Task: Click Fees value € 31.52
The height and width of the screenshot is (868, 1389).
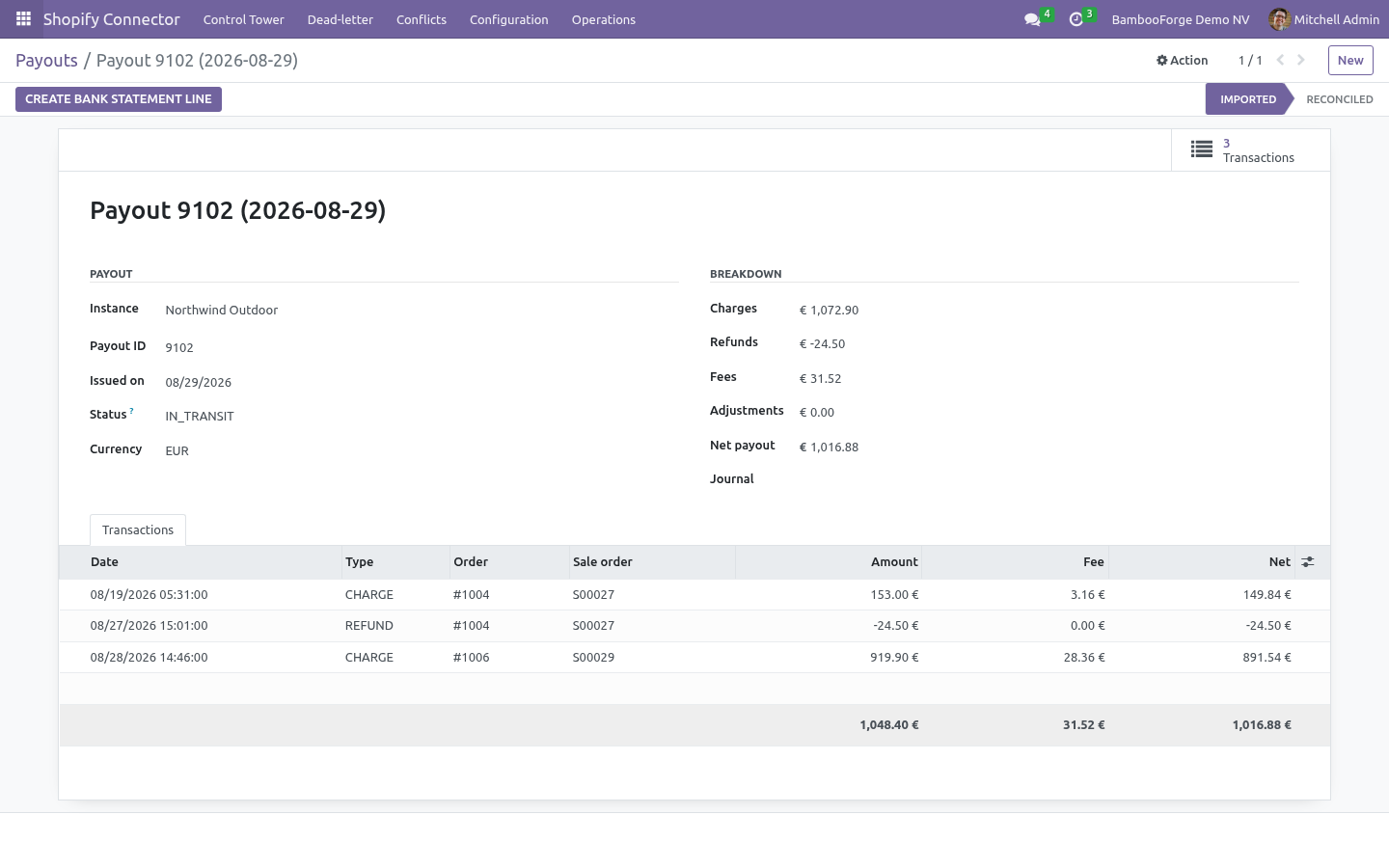Action: 820,379
